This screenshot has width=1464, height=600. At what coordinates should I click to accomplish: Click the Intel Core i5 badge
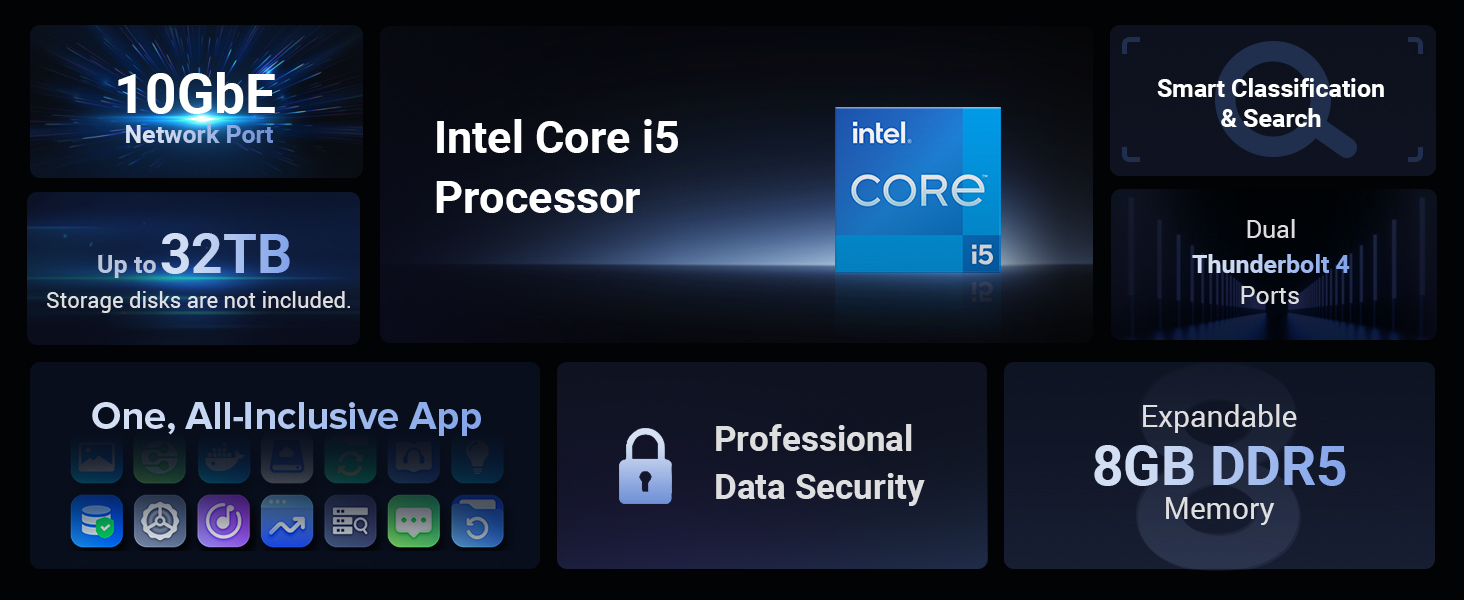coord(917,190)
